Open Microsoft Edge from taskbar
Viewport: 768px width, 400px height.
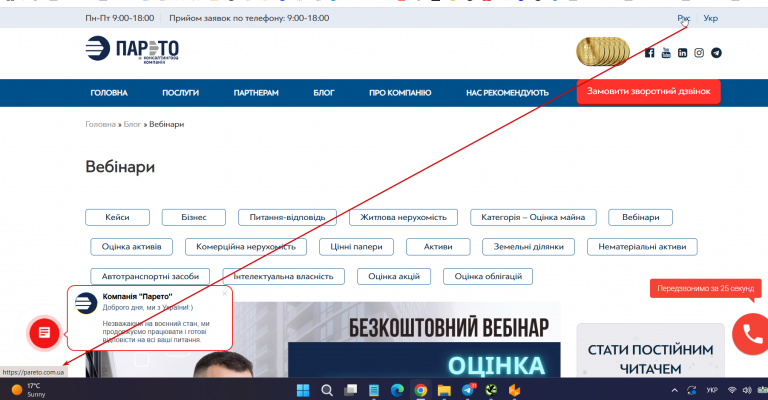pyautogui.click(x=397, y=390)
